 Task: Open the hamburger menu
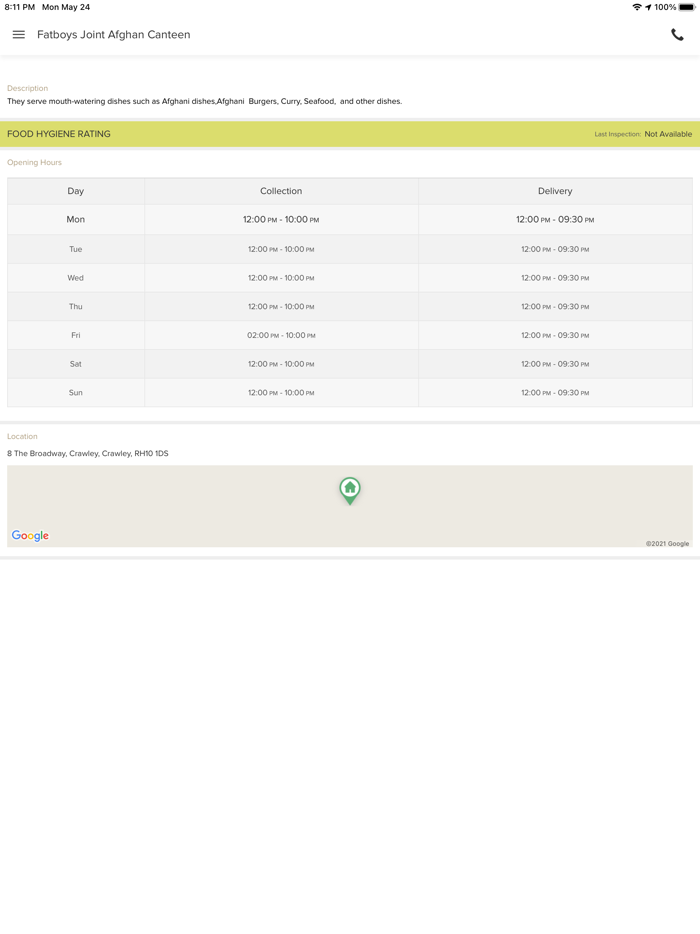point(18,35)
